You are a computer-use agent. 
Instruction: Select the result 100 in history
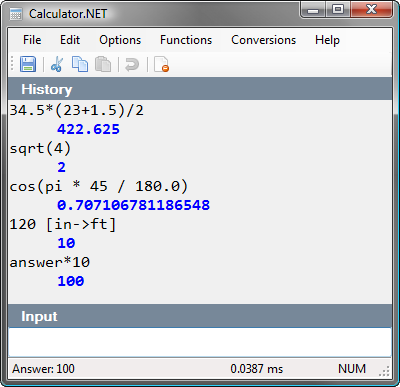pos(71,281)
